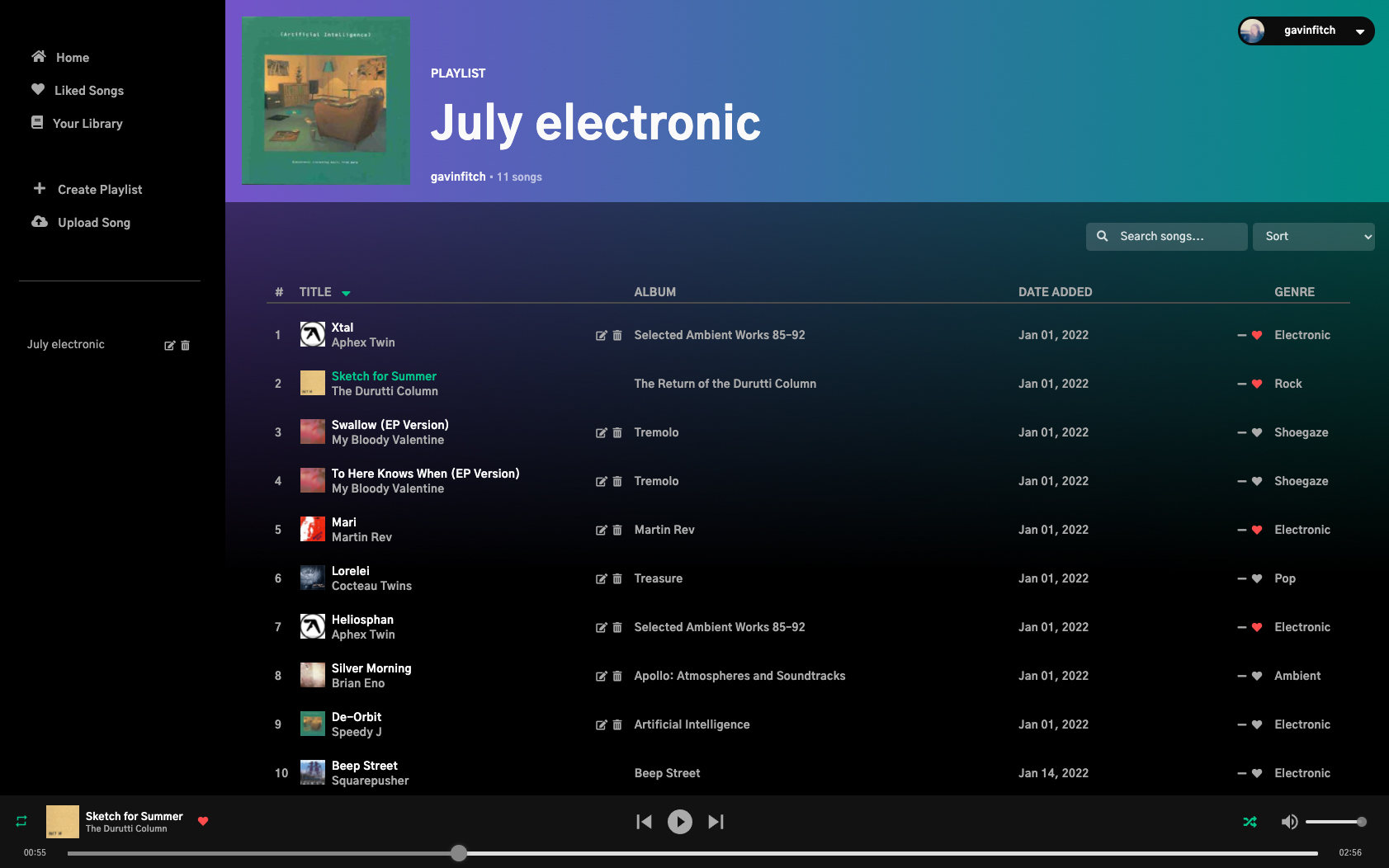Toggle the Title column sort arrow

click(346, 292)
